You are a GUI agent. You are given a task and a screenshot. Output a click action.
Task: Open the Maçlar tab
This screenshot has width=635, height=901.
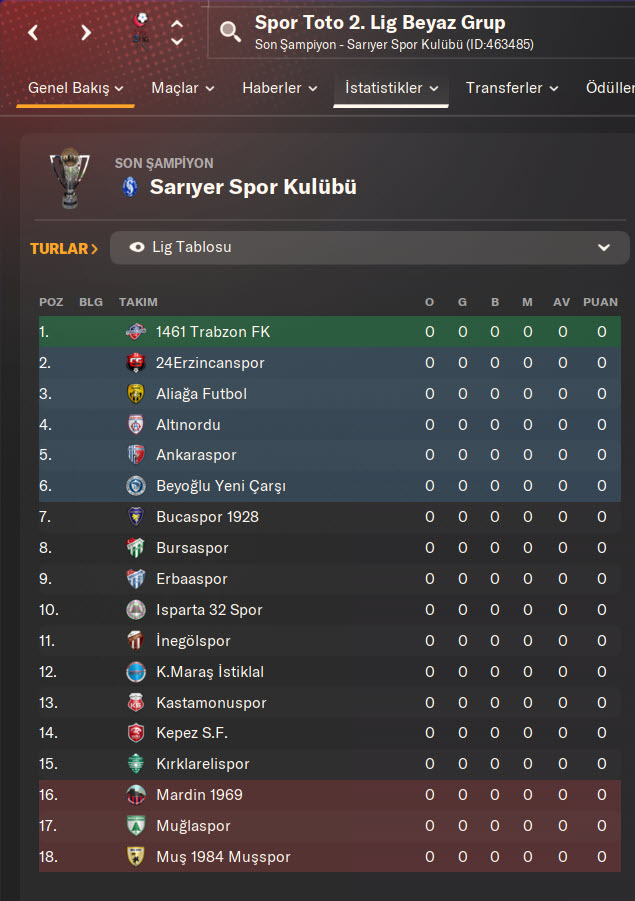click(x=182, y=88)
